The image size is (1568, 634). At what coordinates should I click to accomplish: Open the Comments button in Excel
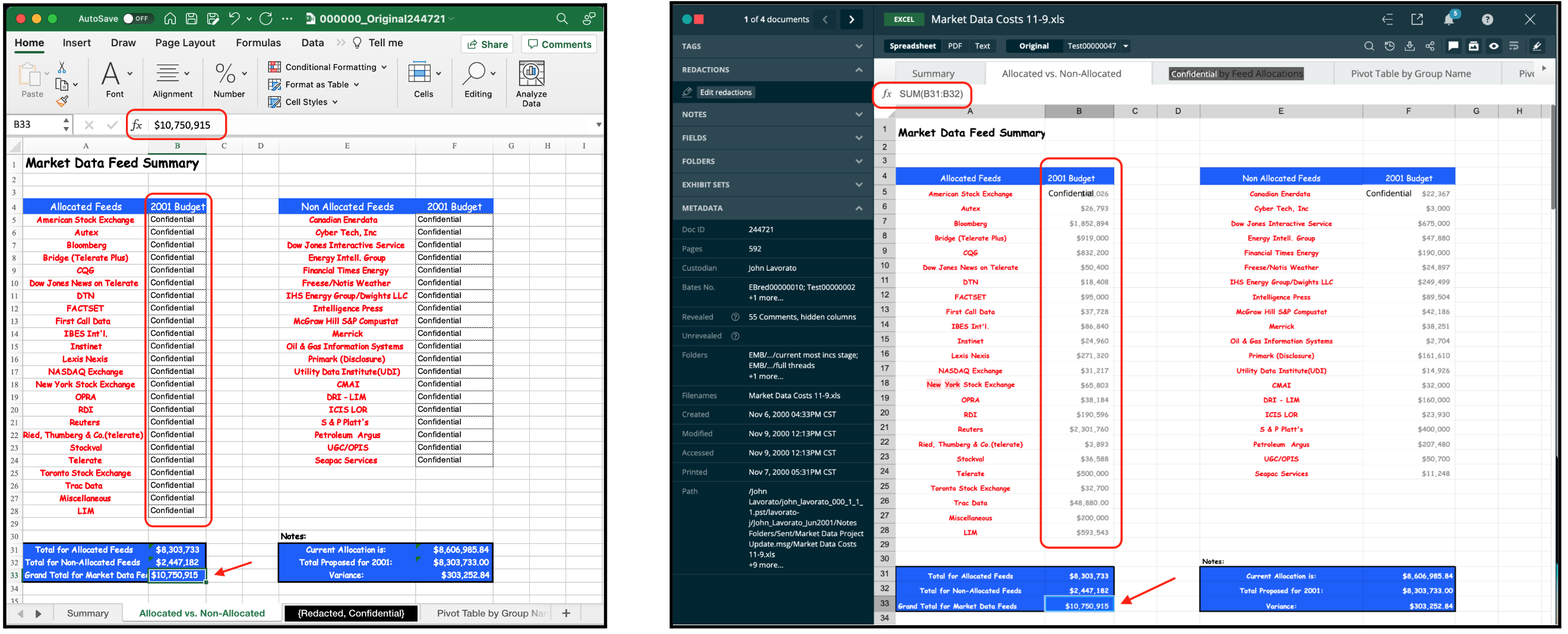559,44
